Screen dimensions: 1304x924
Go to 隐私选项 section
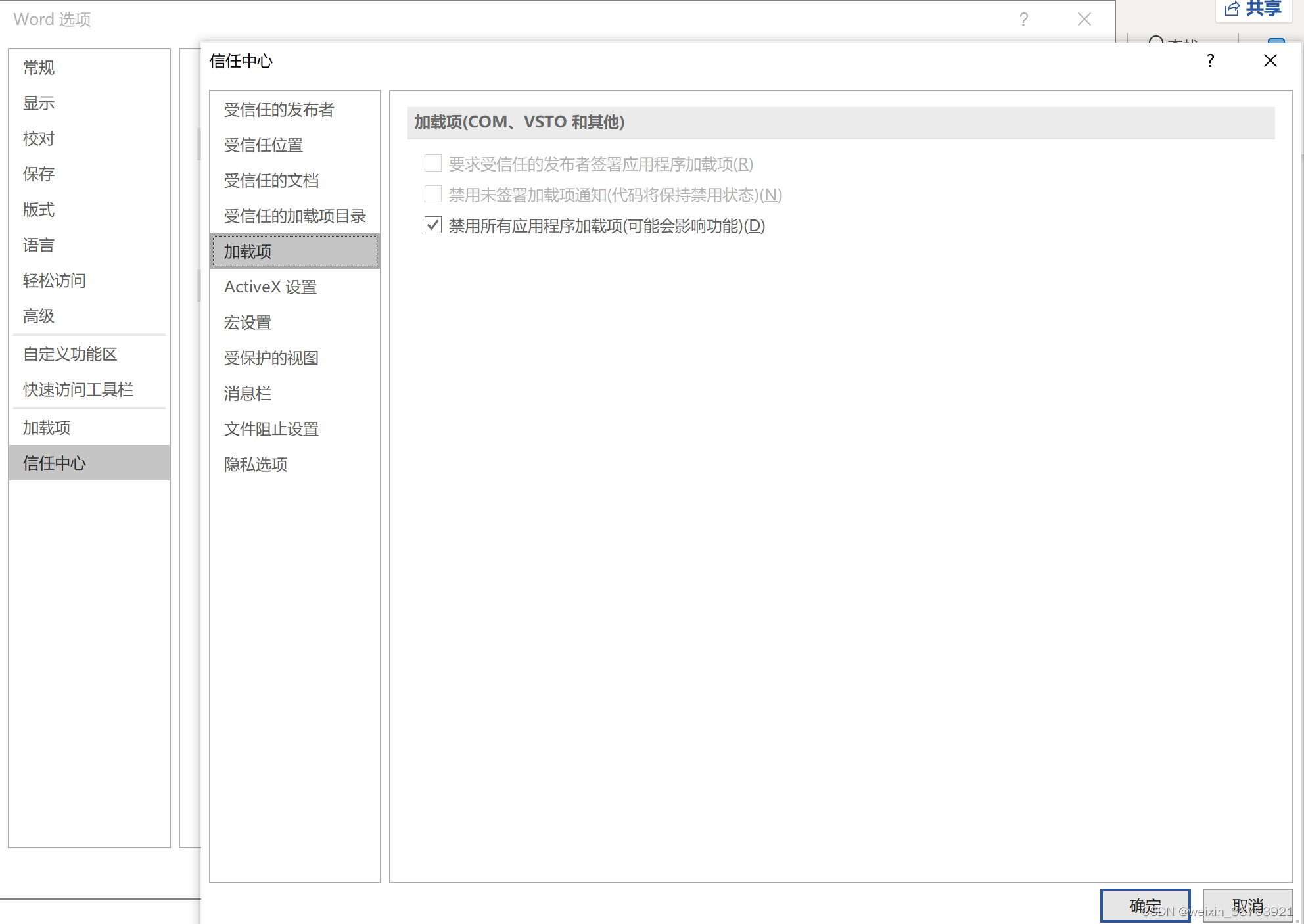[255, 465]
